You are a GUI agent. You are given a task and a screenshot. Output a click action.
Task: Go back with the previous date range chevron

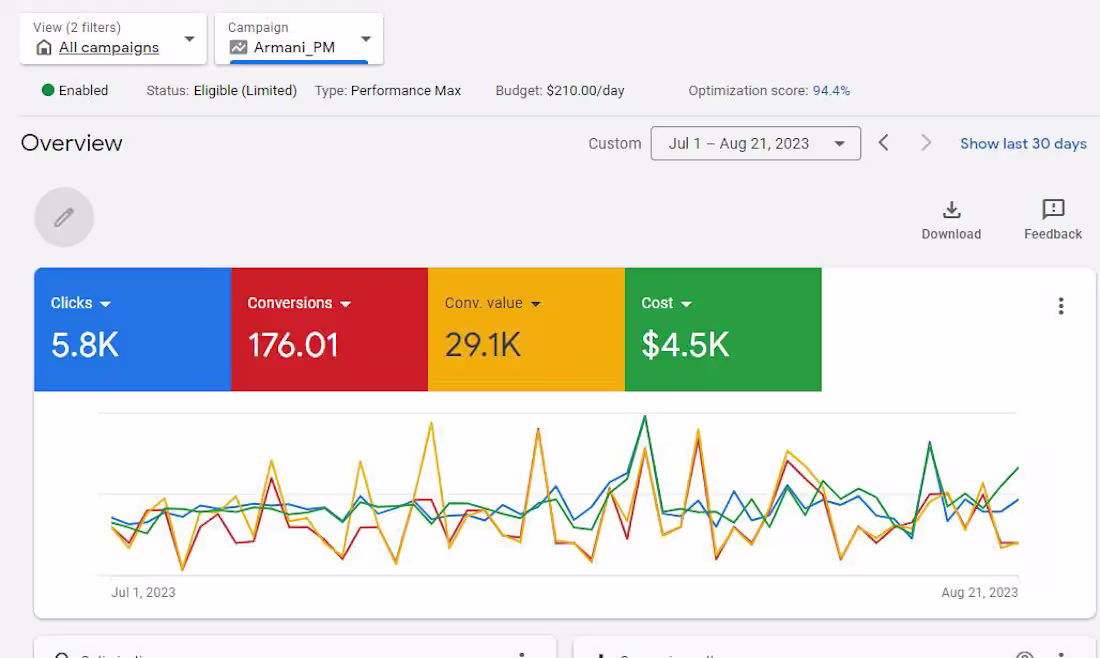click(884, 143)
